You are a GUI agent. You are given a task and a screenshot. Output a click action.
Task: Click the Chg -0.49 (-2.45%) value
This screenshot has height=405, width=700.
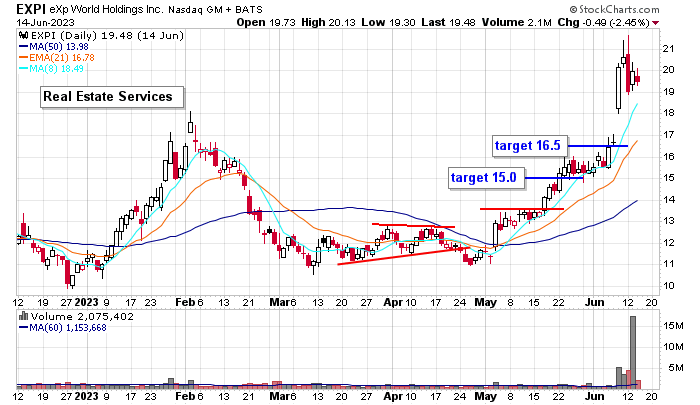pyautogui.click(x=603, y=22)
